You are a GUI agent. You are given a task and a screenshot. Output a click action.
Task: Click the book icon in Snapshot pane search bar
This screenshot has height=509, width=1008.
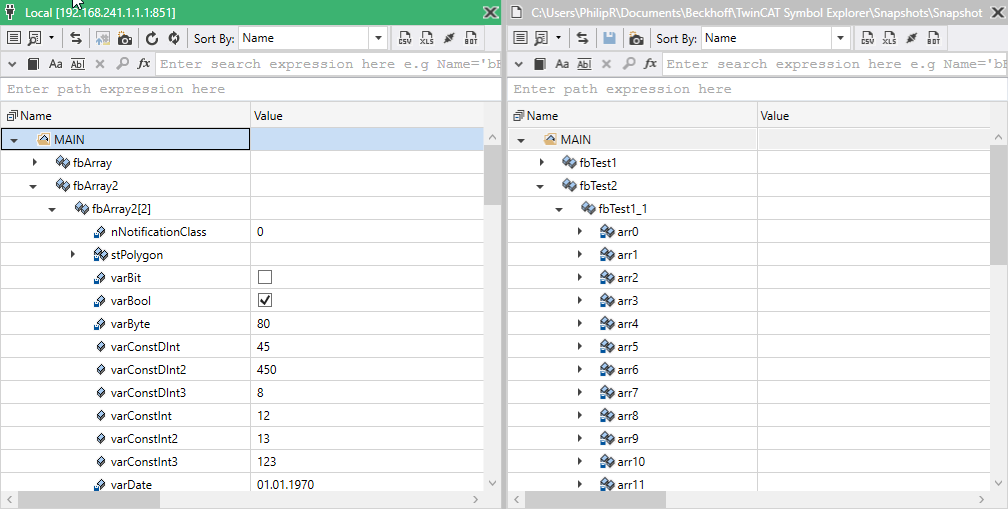541,64
